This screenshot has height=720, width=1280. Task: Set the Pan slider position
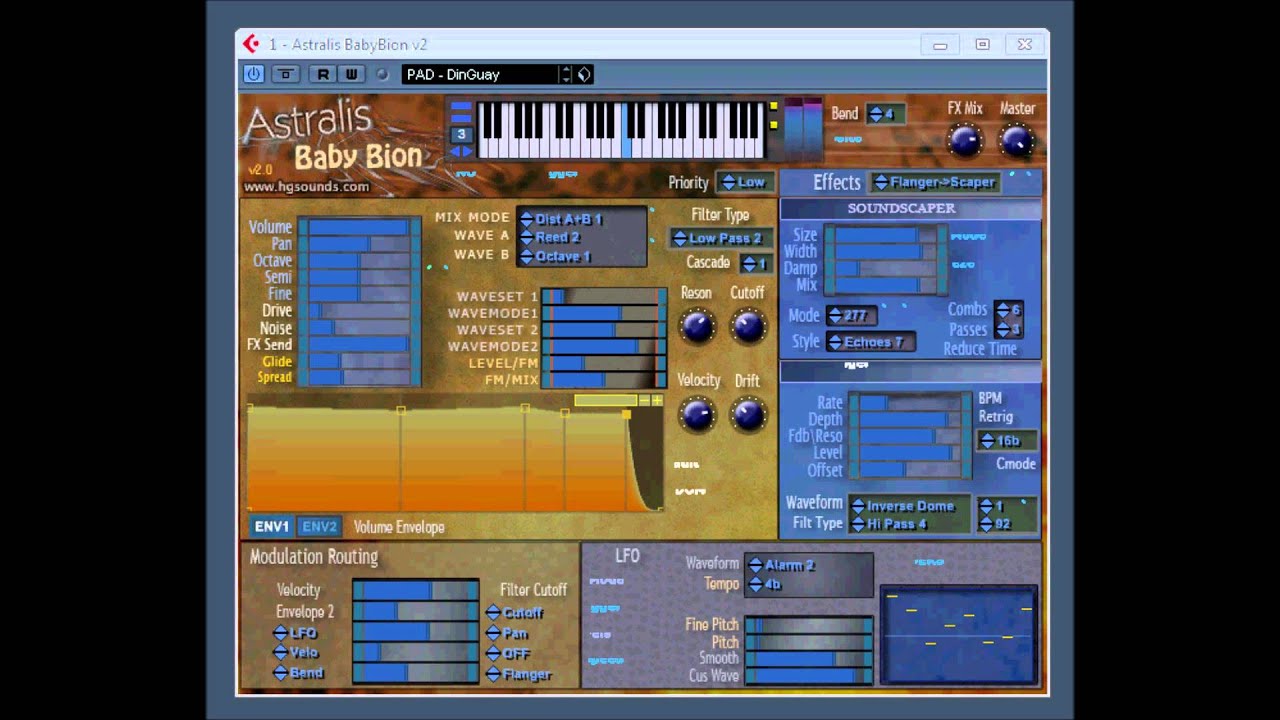click(359, 244)
